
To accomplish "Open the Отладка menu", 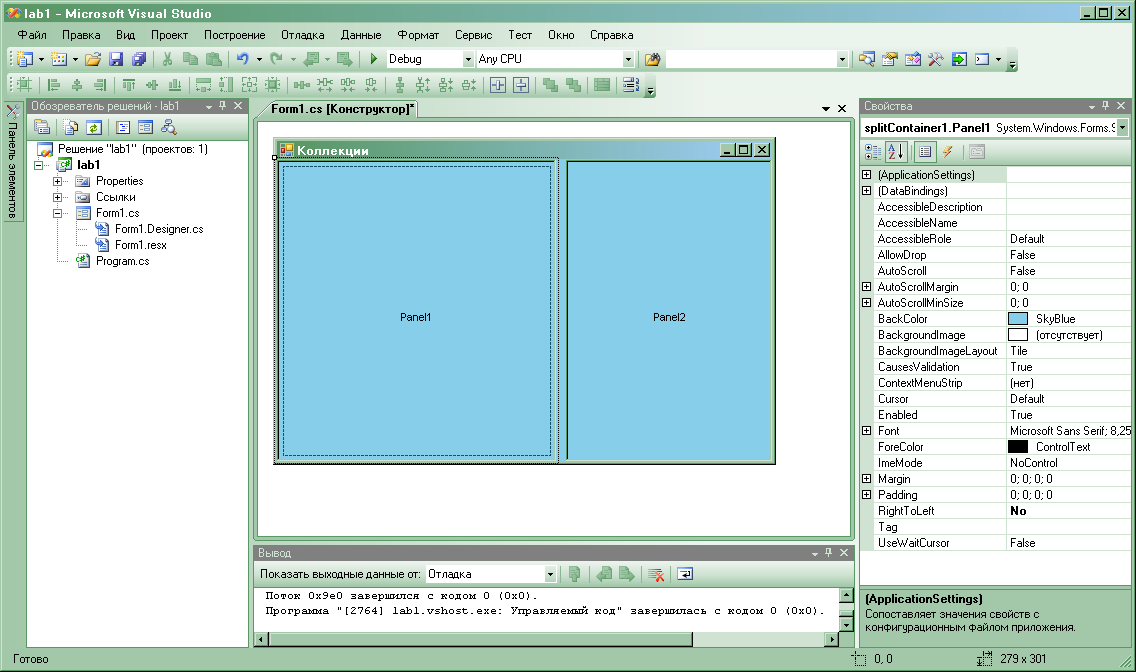I will tap(303, 35).
